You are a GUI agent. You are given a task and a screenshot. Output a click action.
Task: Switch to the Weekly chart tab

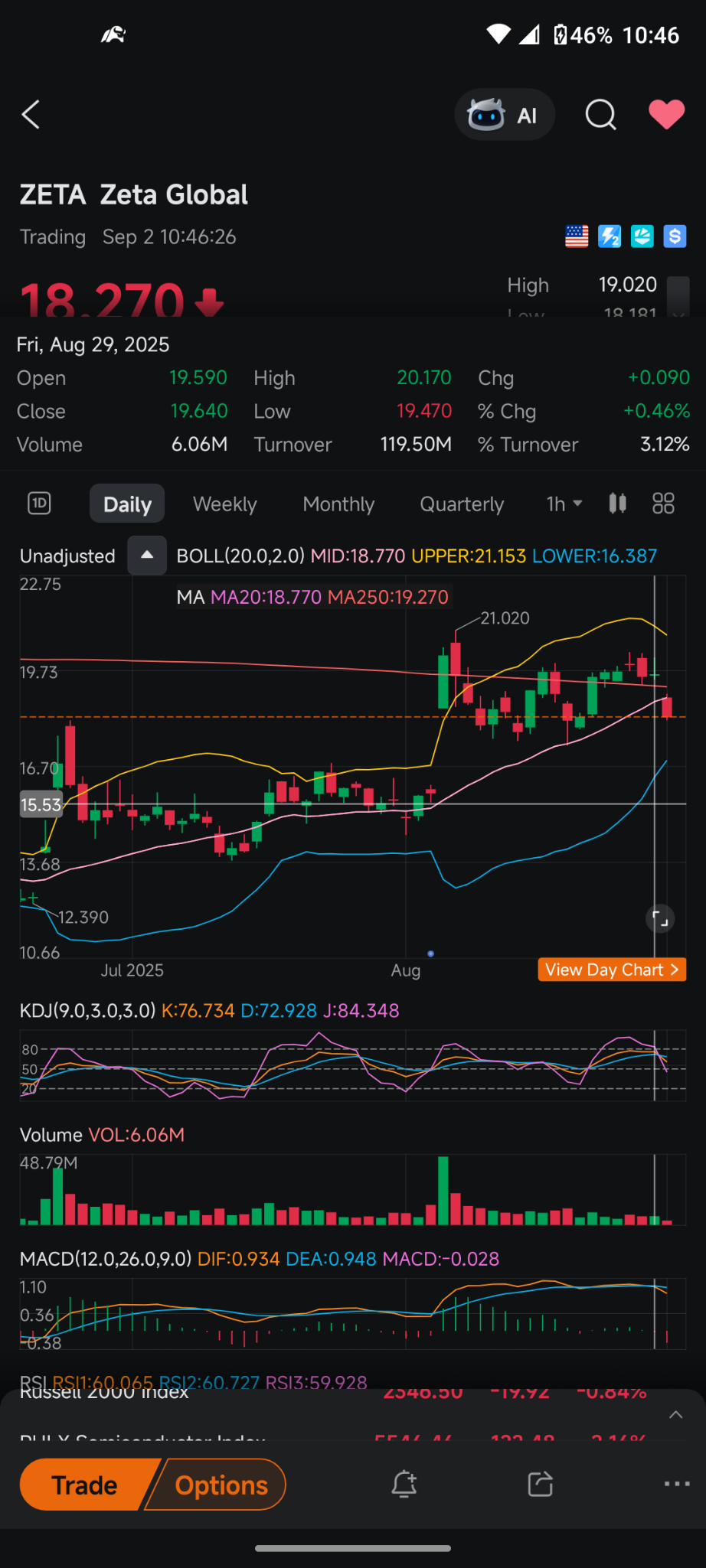coord(225,504)
